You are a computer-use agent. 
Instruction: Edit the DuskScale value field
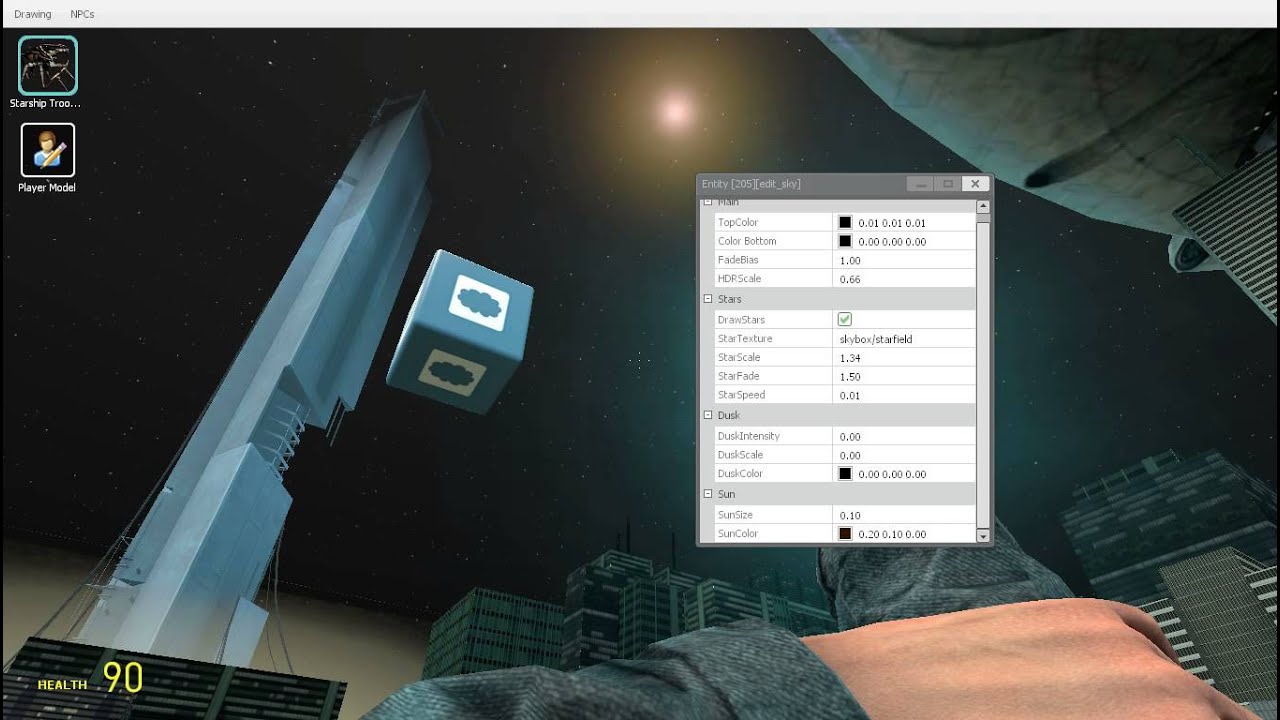click(x=904, y=455)
